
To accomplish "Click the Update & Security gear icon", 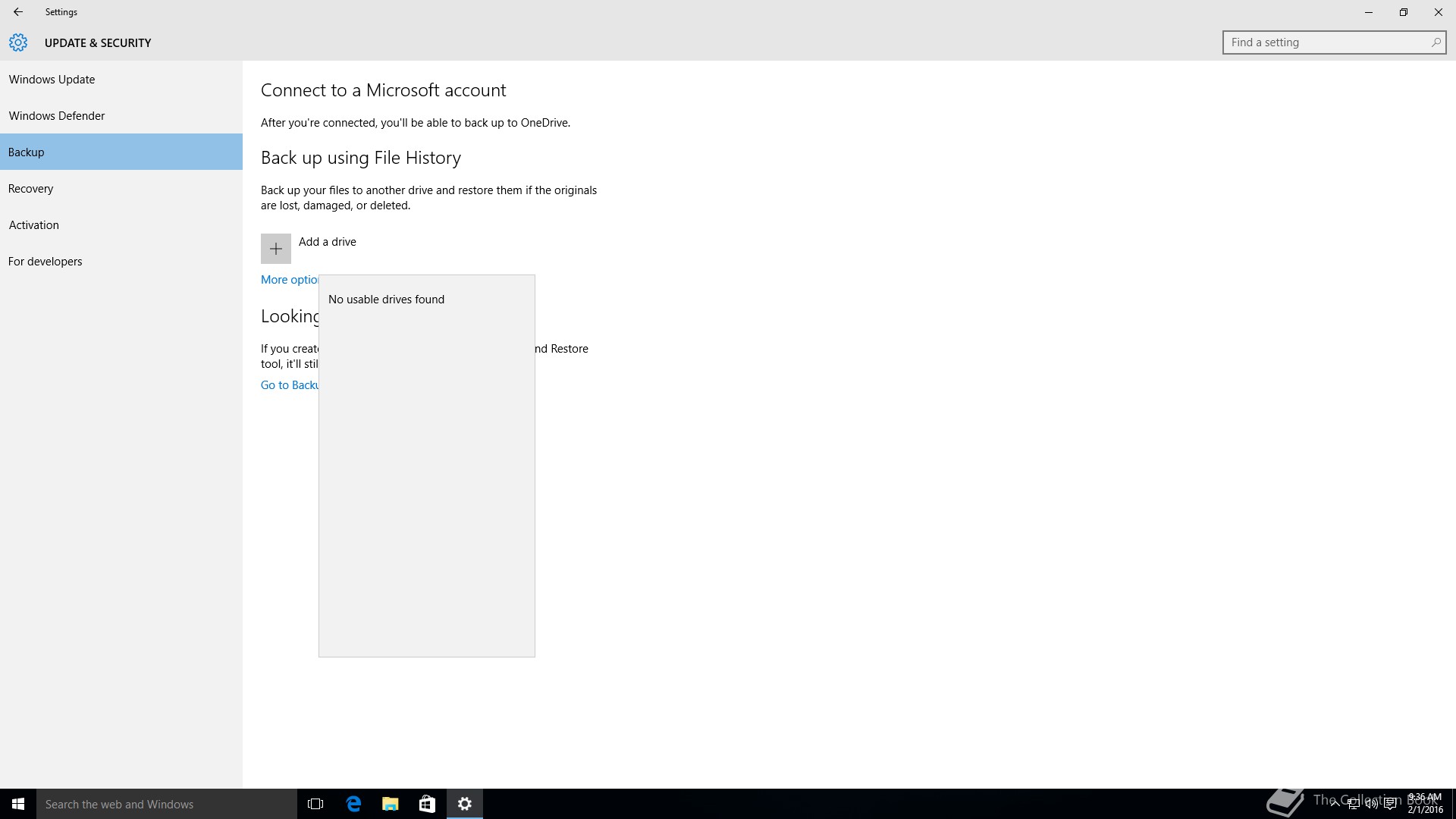I will (x=18, y=42).
